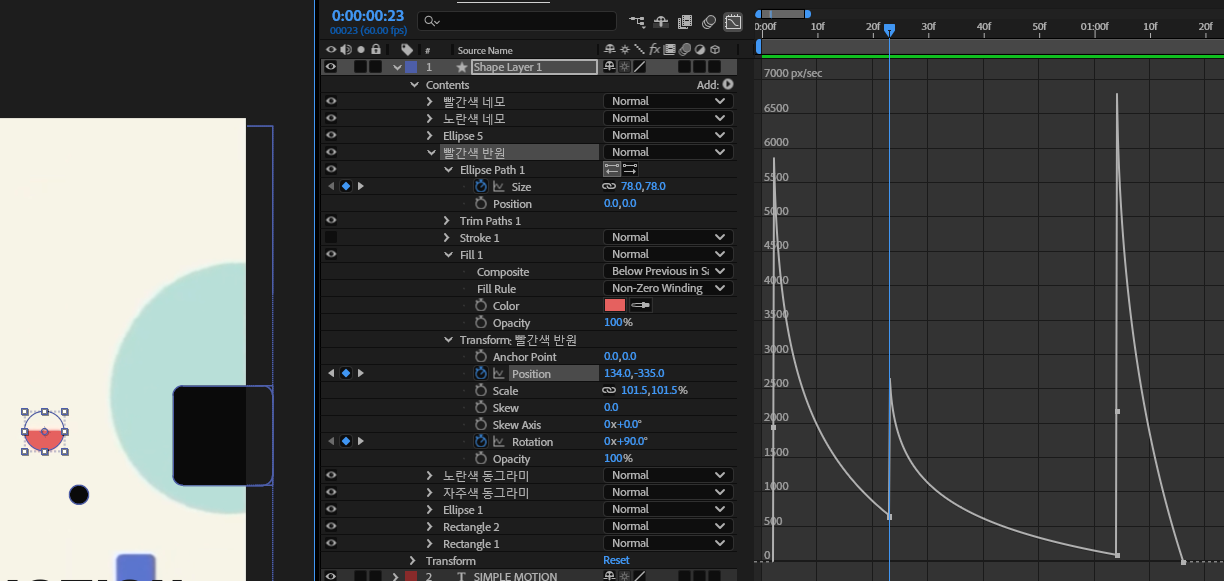Click the Add shape contents button
The width and height of the screenshot is (1224, 581).
tap(728, 85)
